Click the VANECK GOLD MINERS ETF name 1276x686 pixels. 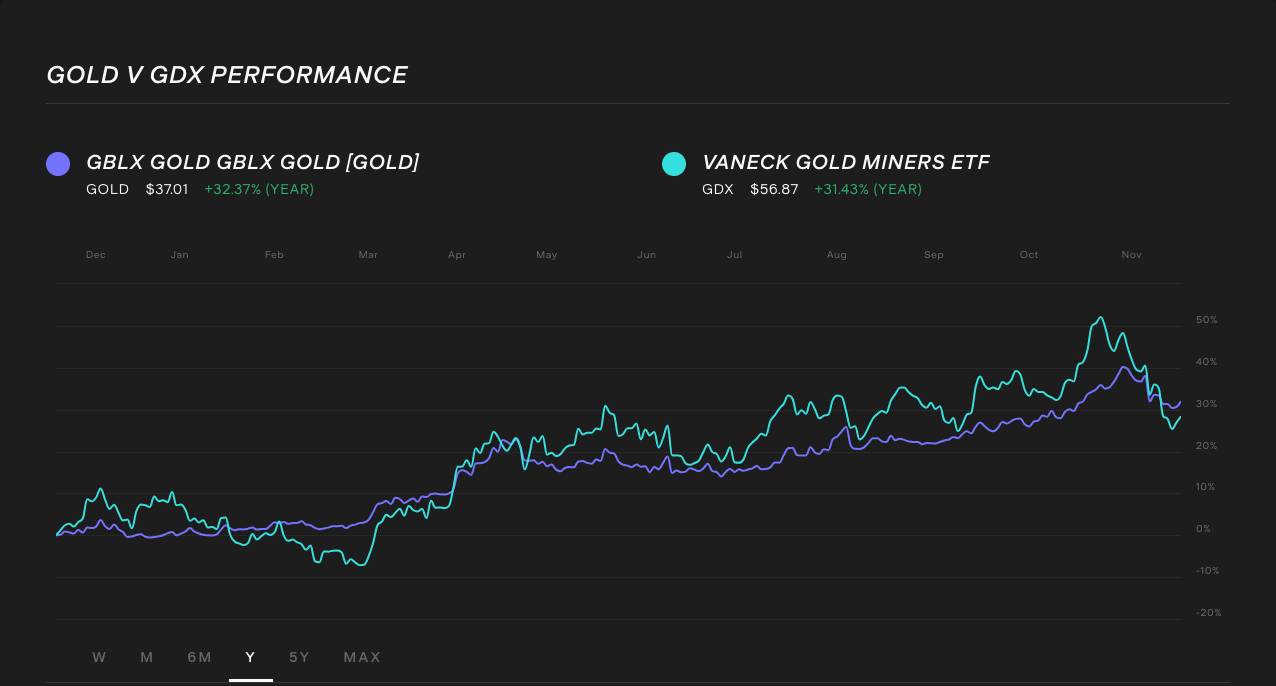846,161
